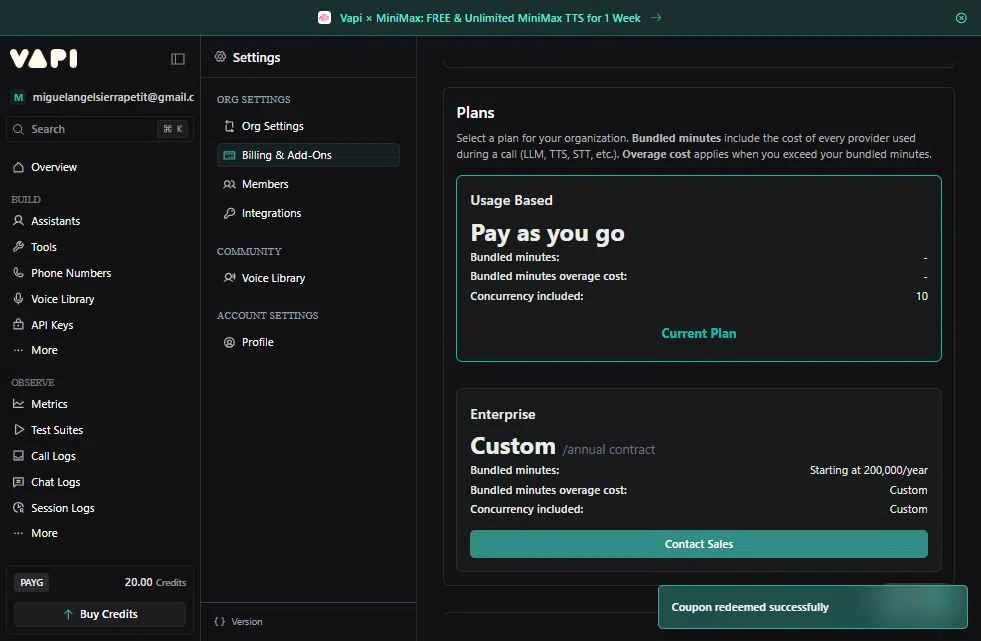Click the Phone Numbers handset icon
This screenshot has width=981, height=641.
click(19, 273)
